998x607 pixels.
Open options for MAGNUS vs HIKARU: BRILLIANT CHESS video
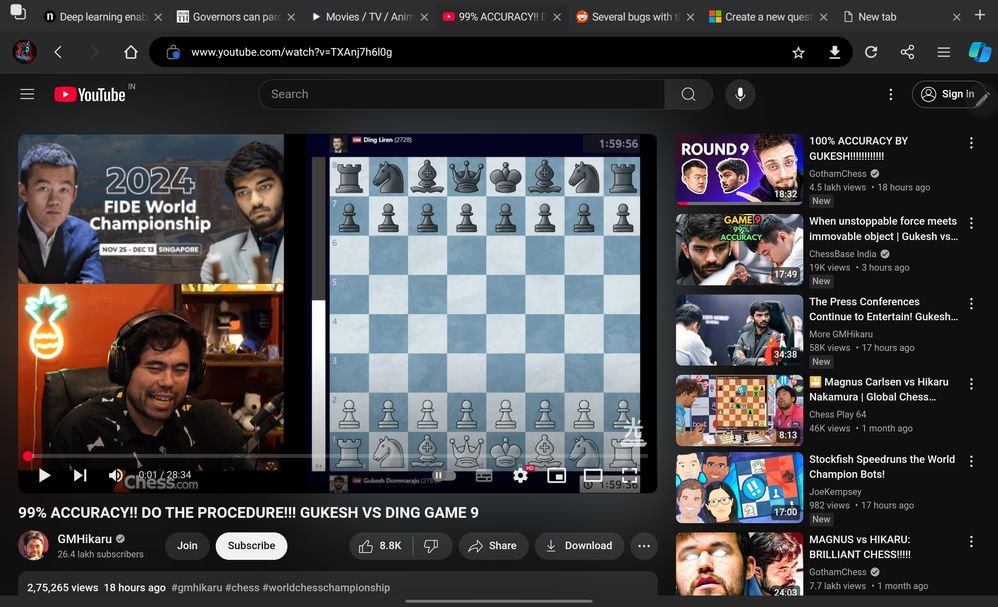(x=971, y=541)
